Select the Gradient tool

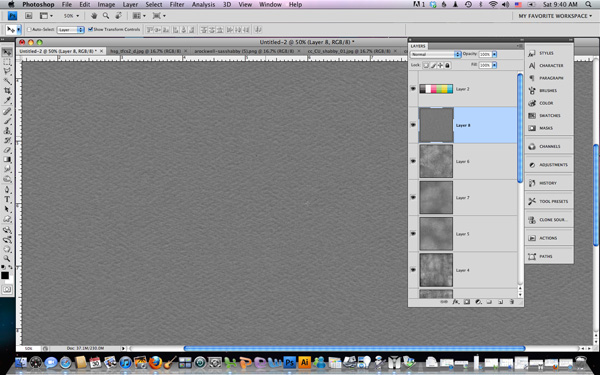tap(7, 160)
